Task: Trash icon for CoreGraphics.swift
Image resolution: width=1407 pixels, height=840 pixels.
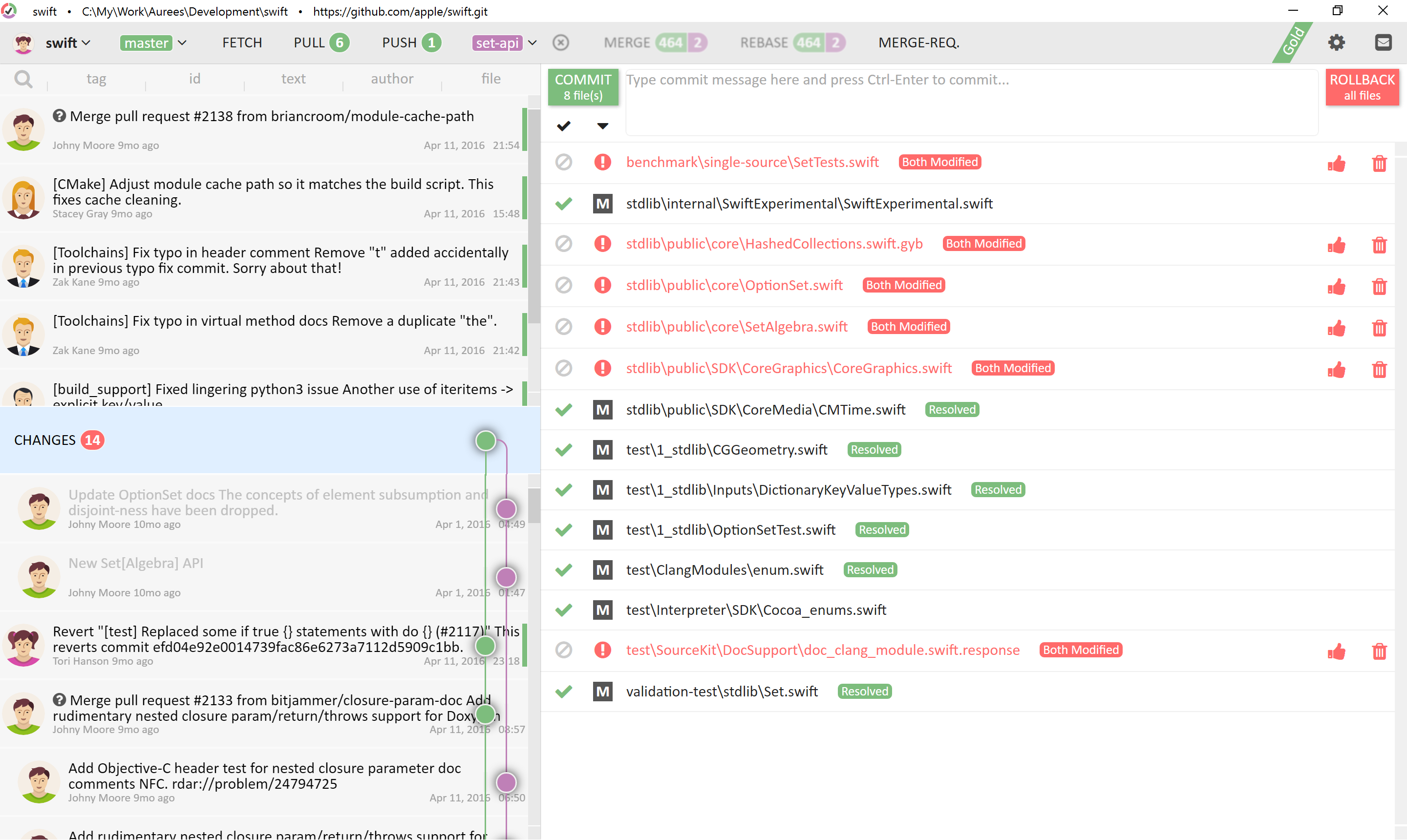Action: click(1379, 369)
